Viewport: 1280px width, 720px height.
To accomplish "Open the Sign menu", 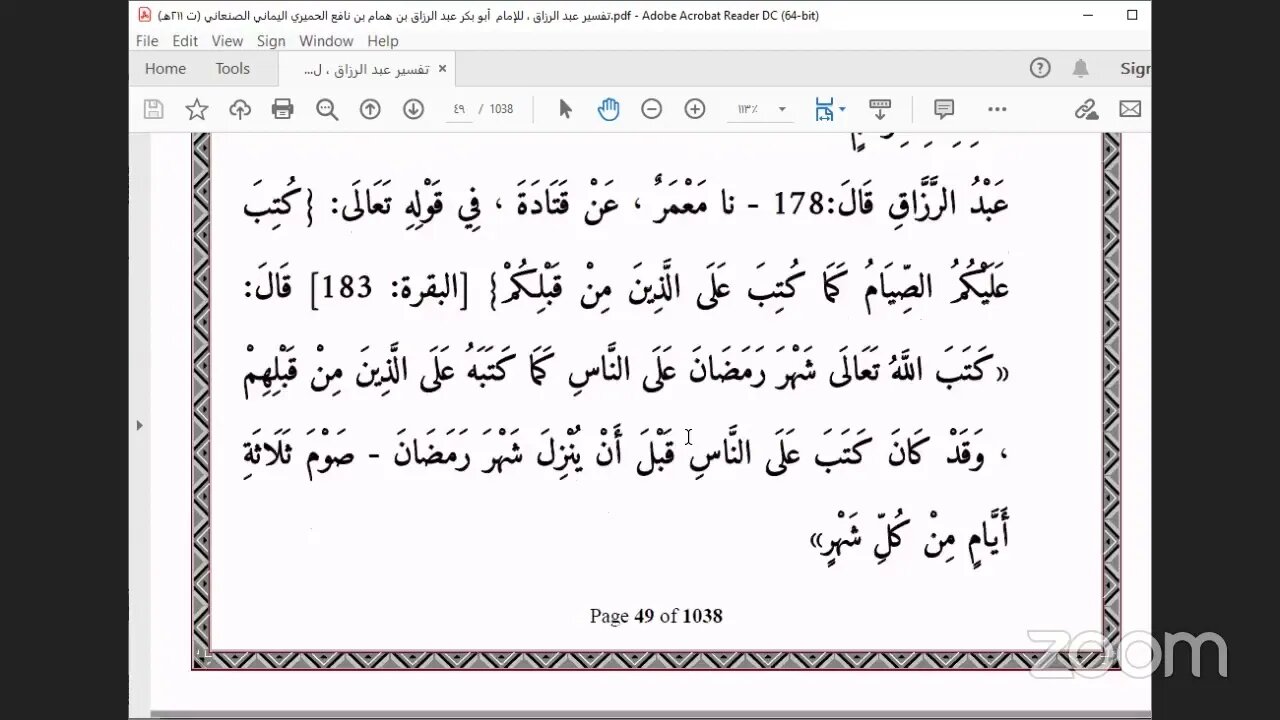I will [x=271, y=41].
